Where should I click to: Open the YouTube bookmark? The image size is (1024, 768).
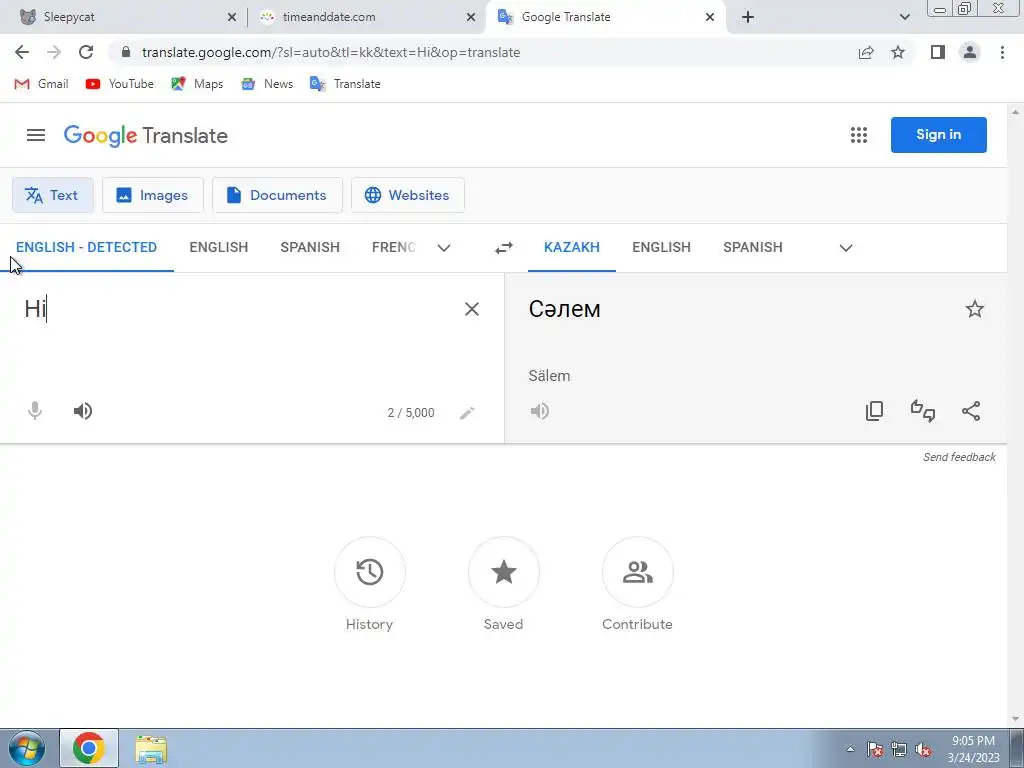(x=120, y=84)
